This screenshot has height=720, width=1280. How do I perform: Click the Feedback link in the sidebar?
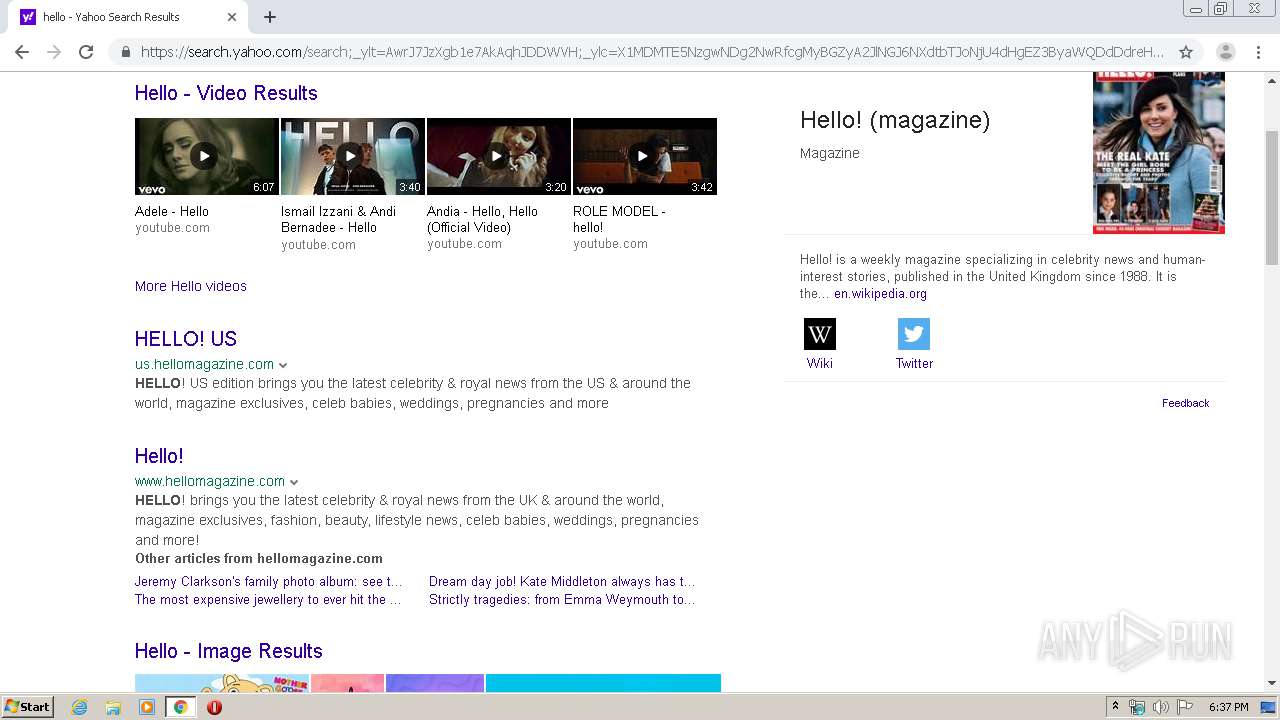click(1185, 403)
